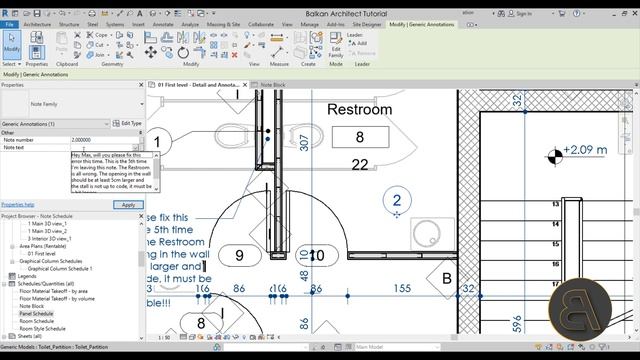This screenshot has height=360, width=640.
Task: Open the Manage ribbon tab
Action: pyautogui.click(x=309, y=24)
